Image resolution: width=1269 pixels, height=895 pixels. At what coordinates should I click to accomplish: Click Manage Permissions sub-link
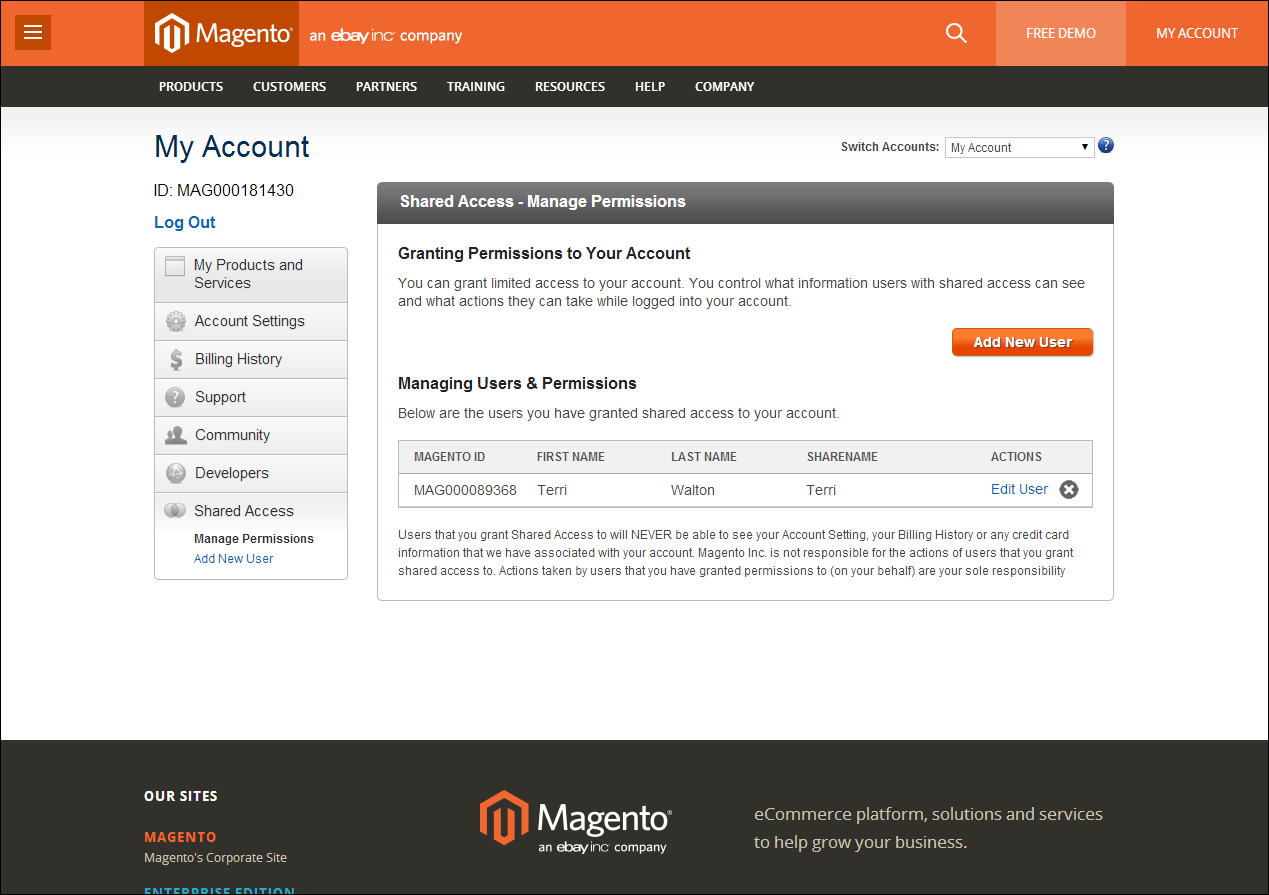point(254,539)
